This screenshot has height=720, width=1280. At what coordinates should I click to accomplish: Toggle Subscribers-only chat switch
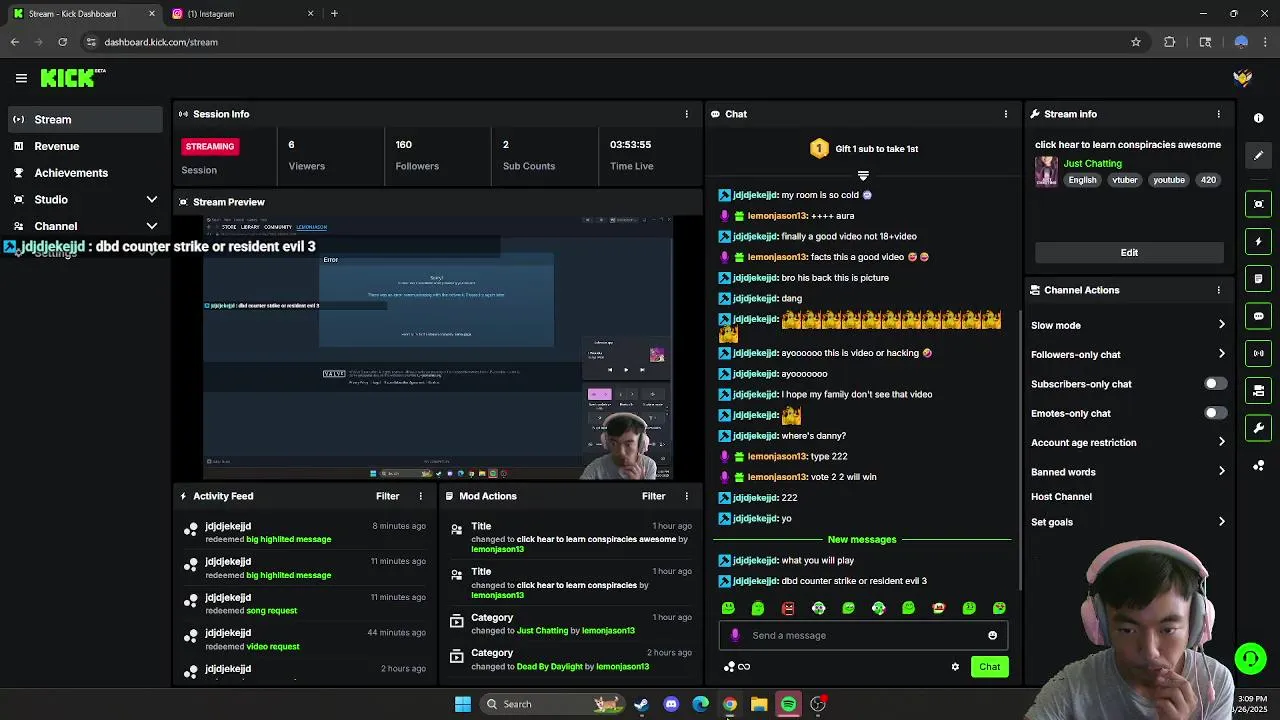pyautogui.click(x=1215, y=384)
